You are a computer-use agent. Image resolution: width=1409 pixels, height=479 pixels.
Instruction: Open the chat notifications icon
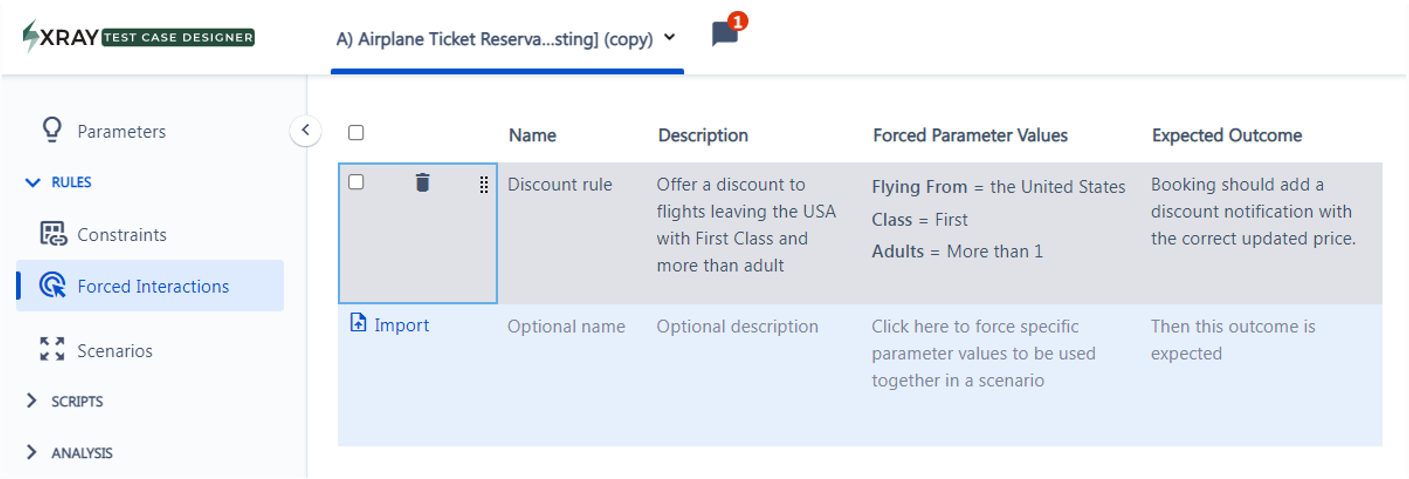pos(725,35)
